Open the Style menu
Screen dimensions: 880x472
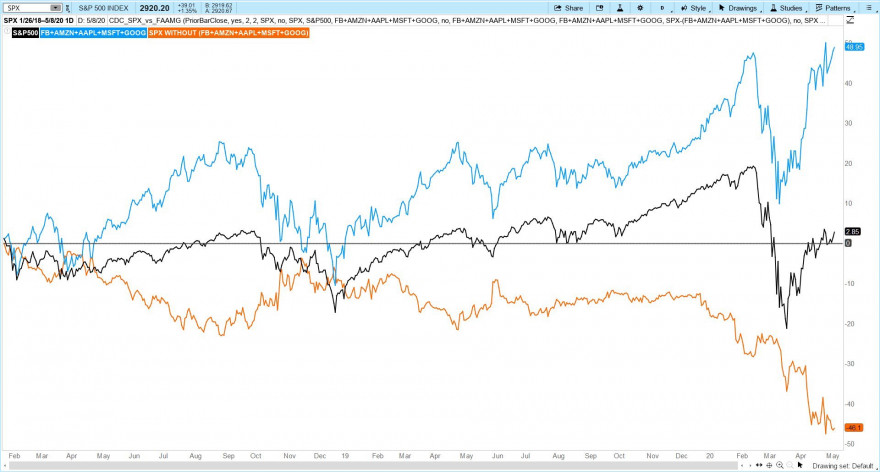(694, 8)
